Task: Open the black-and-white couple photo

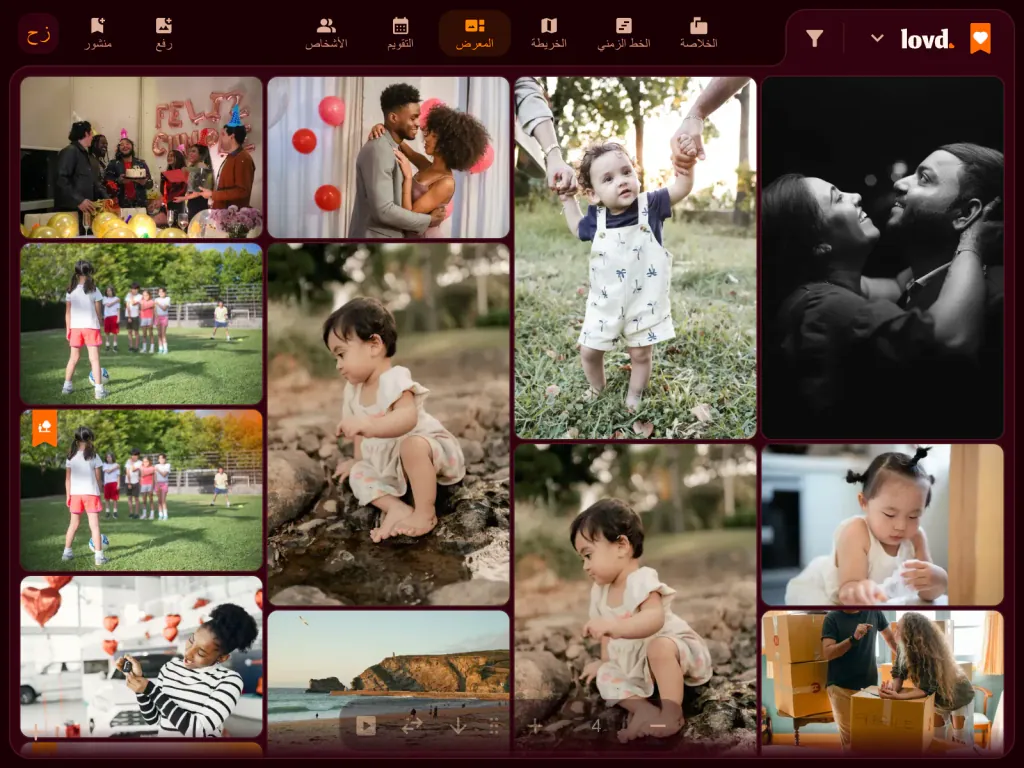Action: point(882,258)
